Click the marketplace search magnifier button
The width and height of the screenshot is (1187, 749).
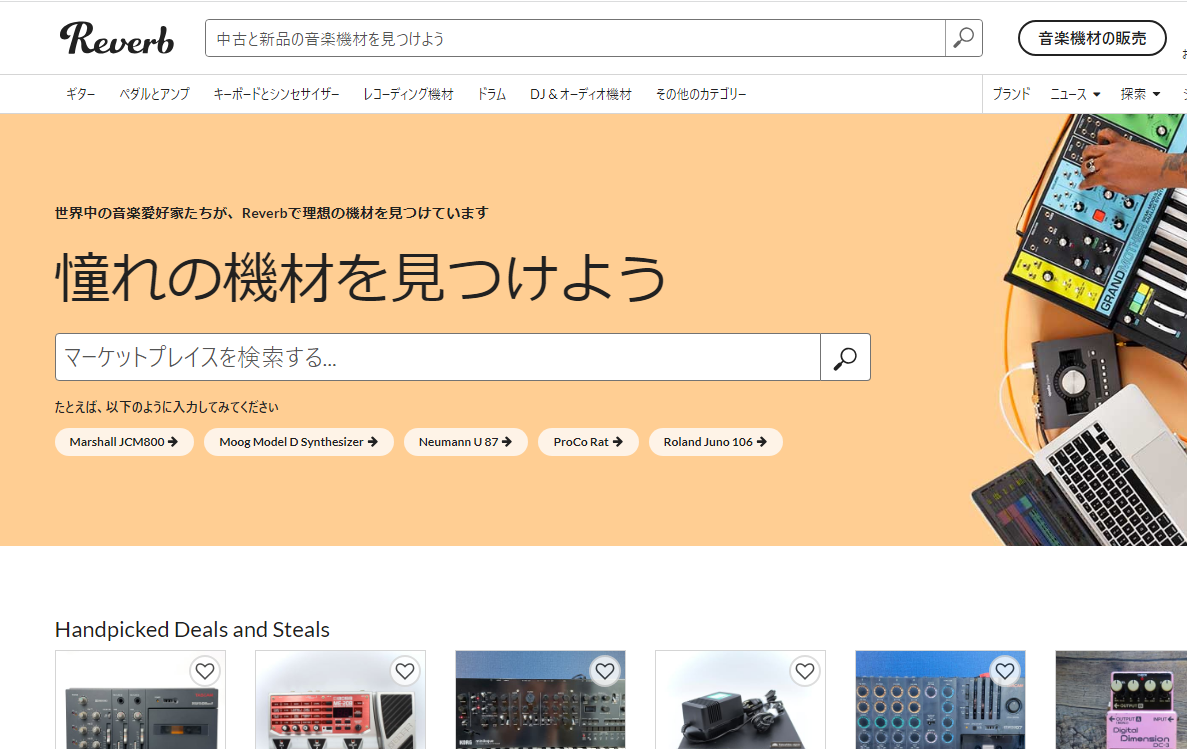point(846,357)
